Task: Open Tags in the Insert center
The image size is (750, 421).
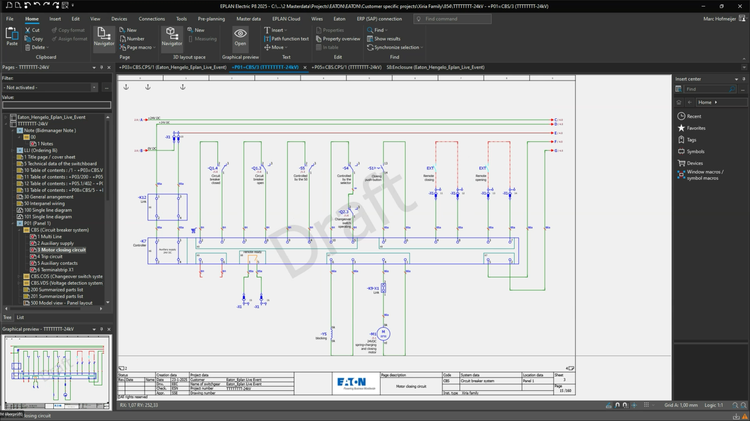Action: coord(691,140)
